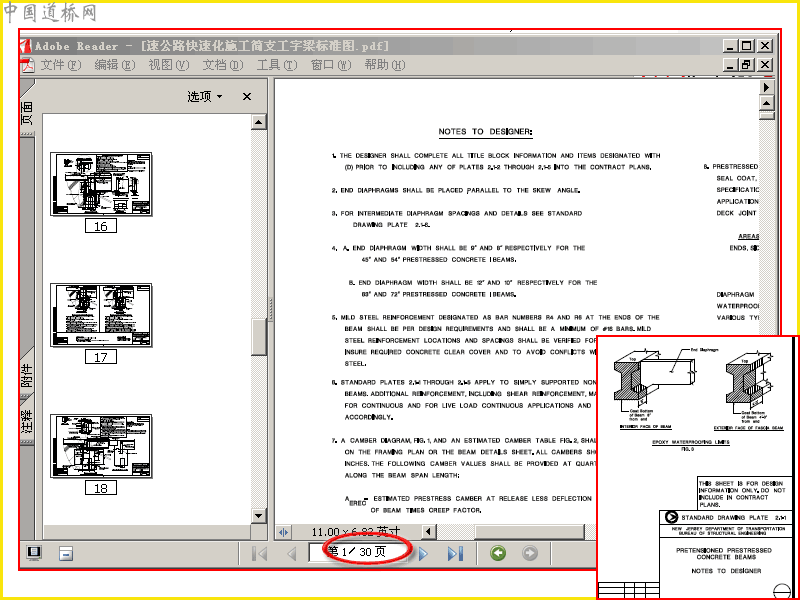The width and height of the screenshot is (800, 600).
Task: Switch to the 注释 side tab
Action: [x=27, y=421]
